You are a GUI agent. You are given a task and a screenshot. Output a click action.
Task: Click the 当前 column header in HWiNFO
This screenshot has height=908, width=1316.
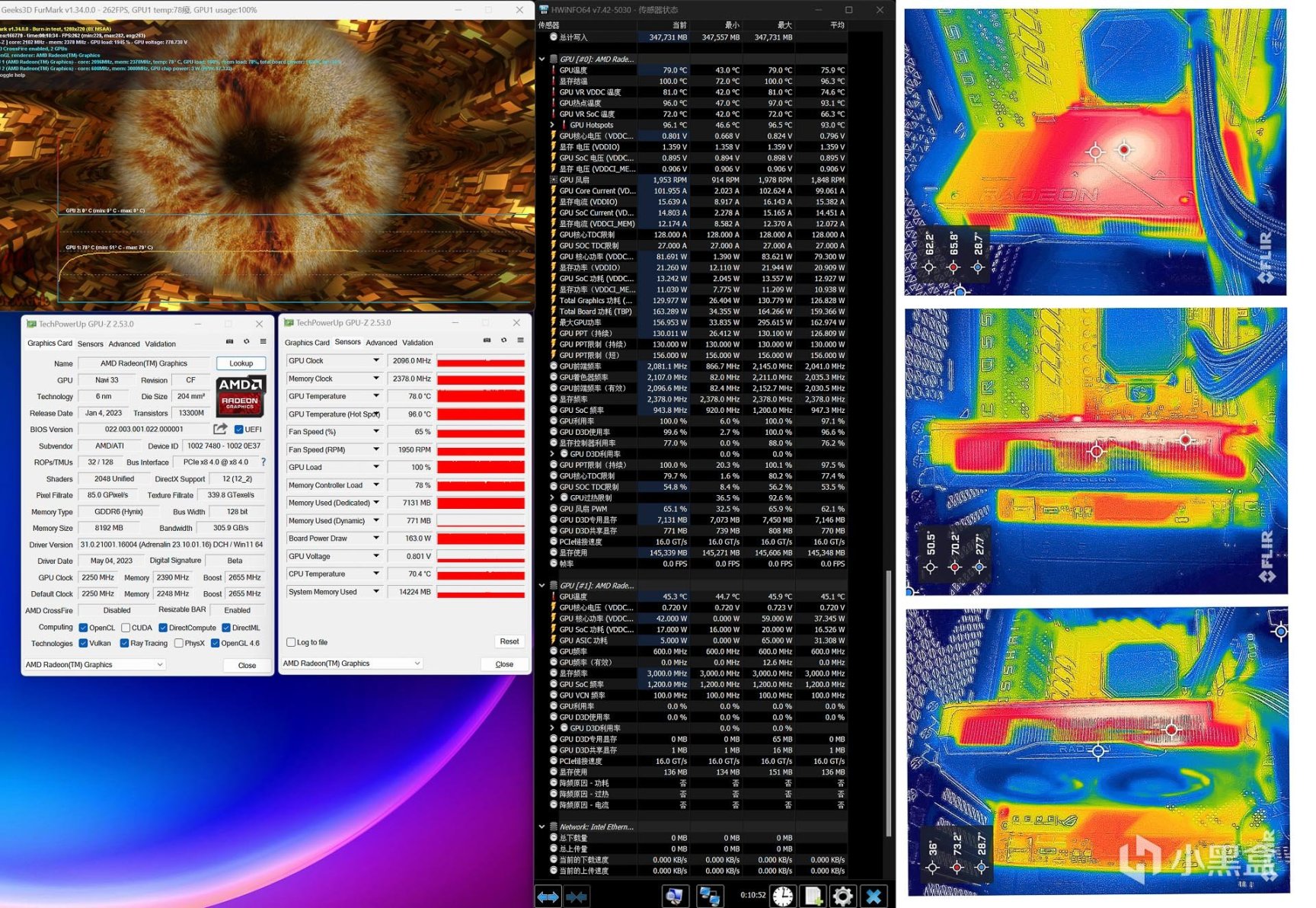[x=679, y=25]
